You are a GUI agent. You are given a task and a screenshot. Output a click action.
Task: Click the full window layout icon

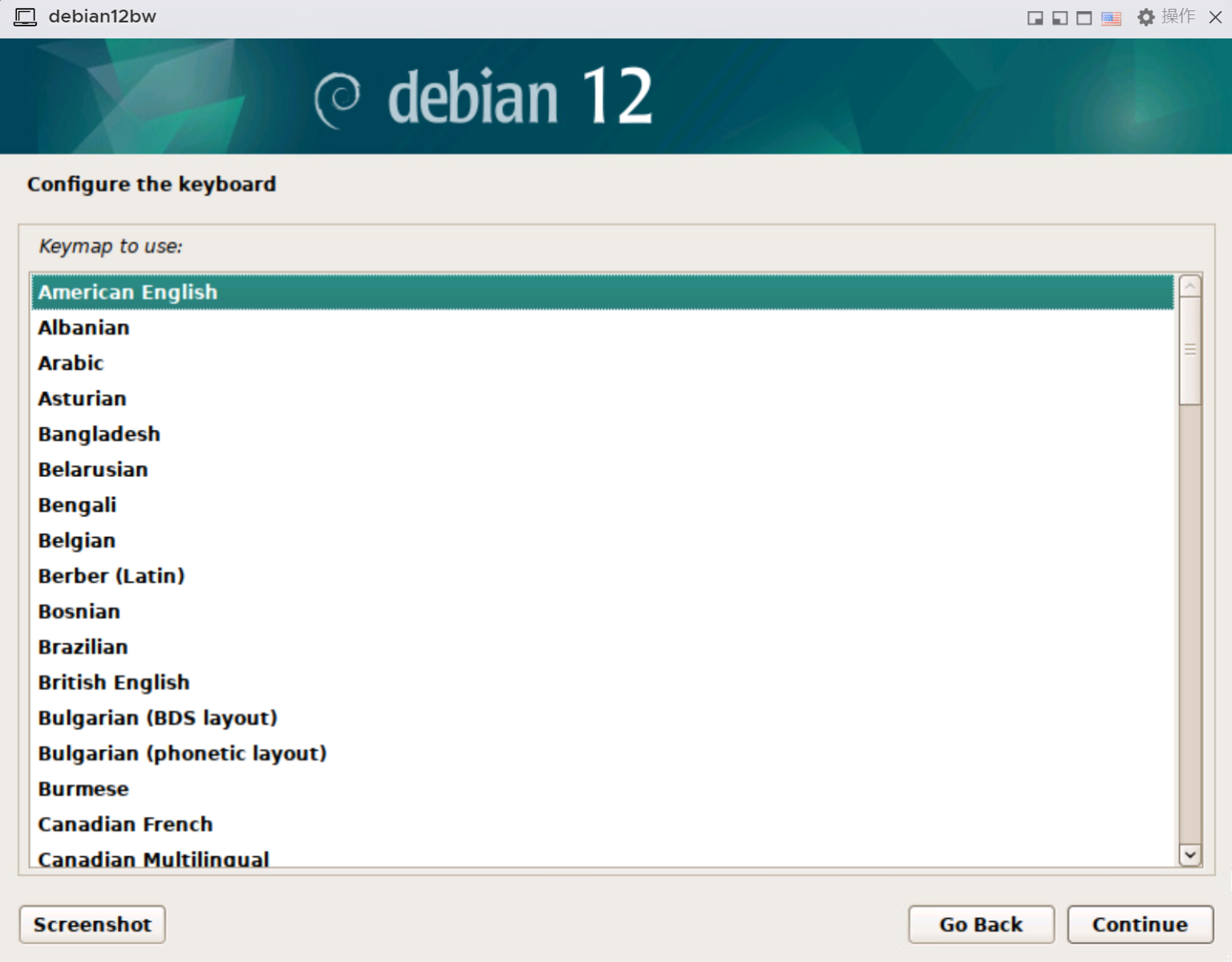coord(1084,18)
